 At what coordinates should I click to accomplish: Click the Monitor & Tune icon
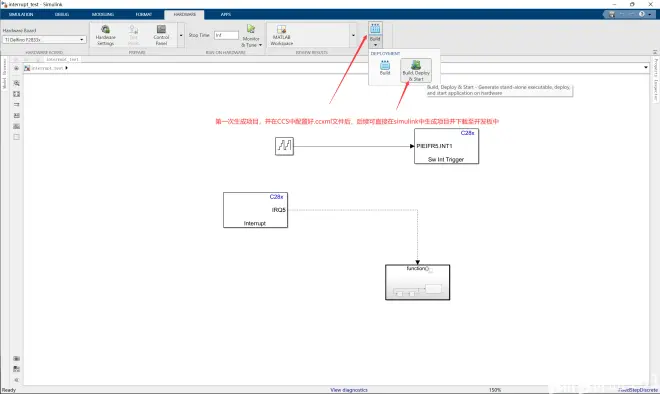(x=251, y=29)
